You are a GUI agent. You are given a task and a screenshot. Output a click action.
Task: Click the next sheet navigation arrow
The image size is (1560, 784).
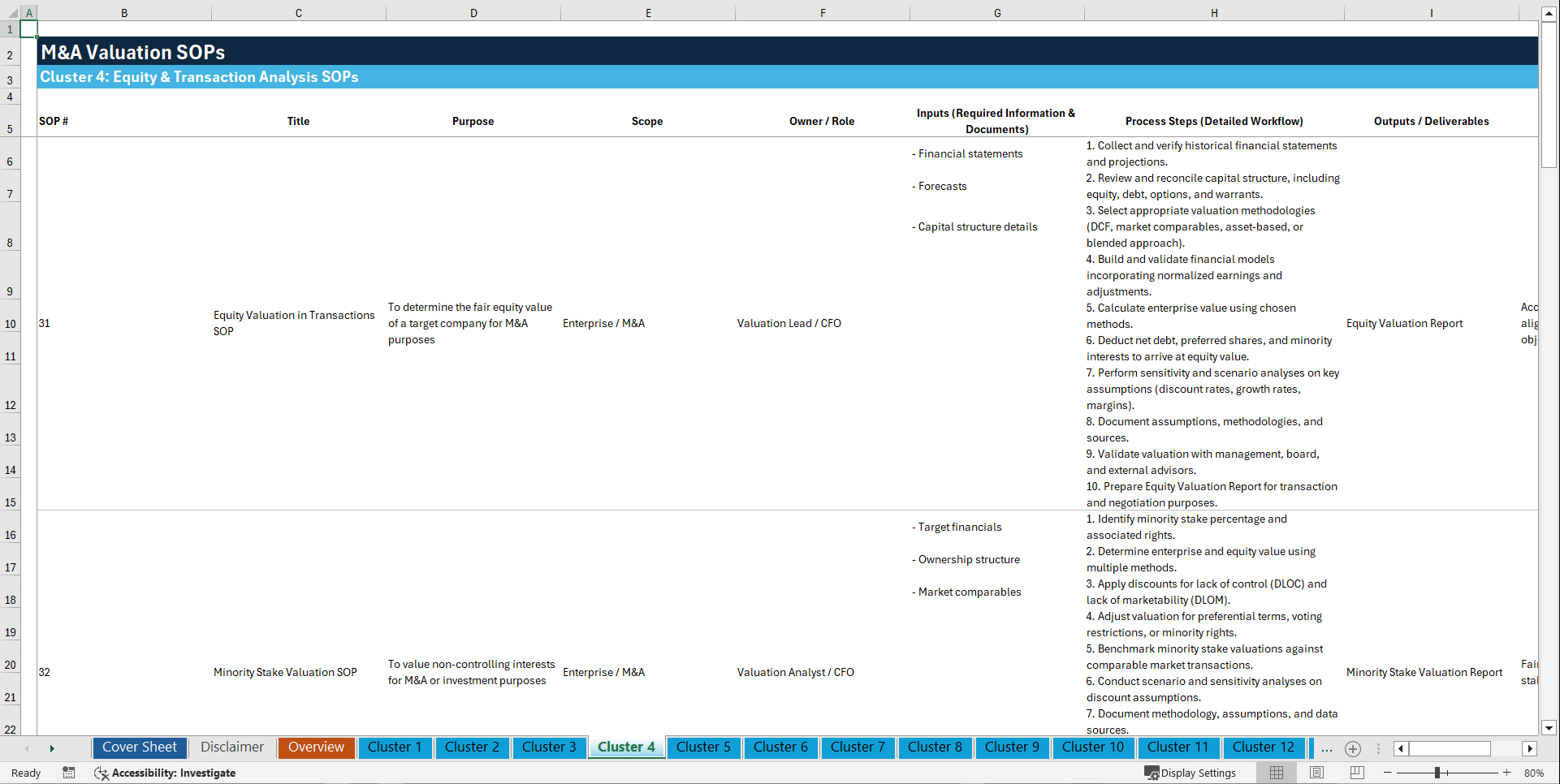tap(52, 748)
